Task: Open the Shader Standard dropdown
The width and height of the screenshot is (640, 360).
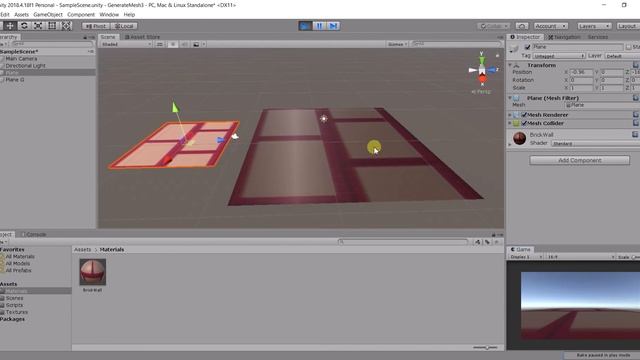Action: click(x=596, y=143)
